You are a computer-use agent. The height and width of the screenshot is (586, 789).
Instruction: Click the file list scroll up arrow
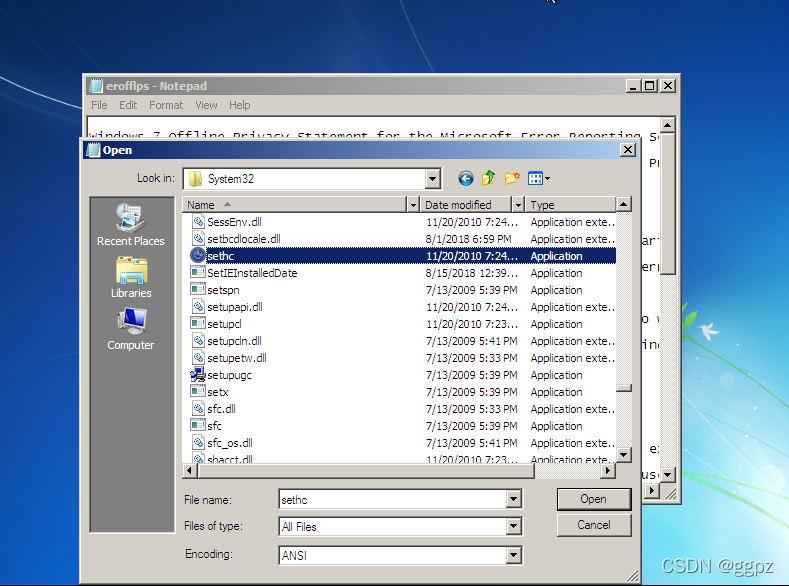tap(624, 204)
